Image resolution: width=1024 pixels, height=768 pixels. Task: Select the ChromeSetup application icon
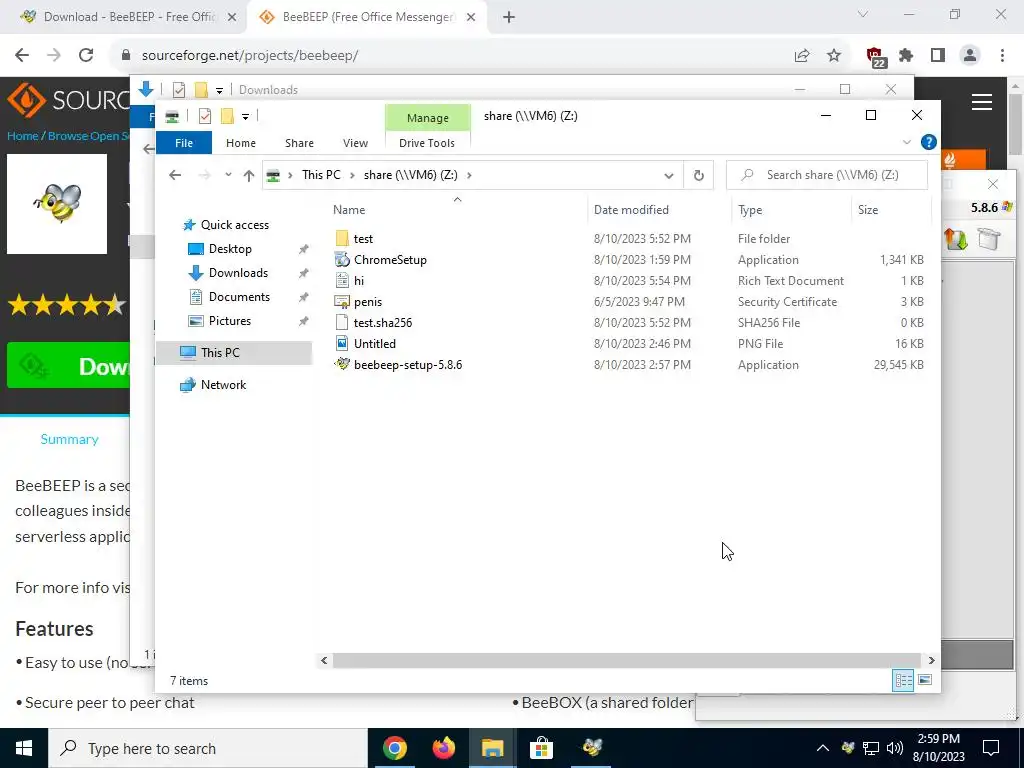pyautogui.click(x=342, y=259)
